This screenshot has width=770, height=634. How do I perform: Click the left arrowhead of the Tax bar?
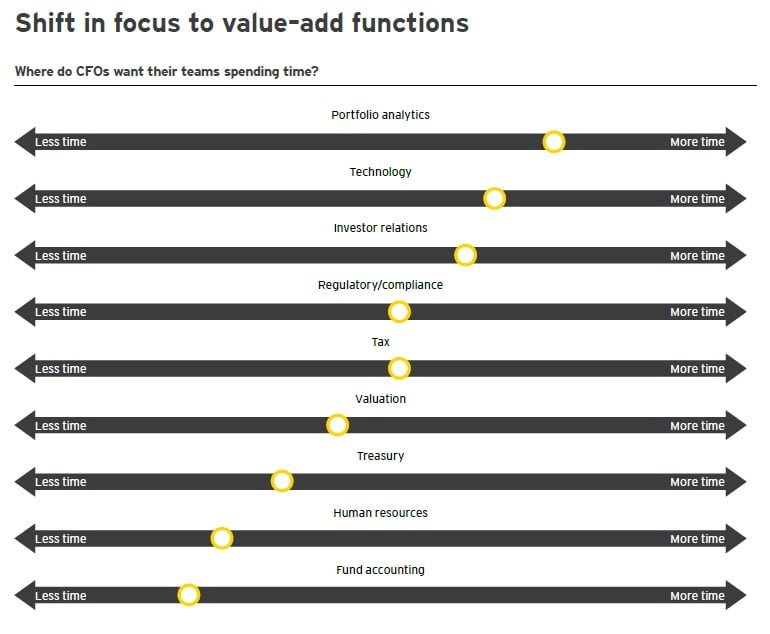pyautogui.click(x=24, y=369)
